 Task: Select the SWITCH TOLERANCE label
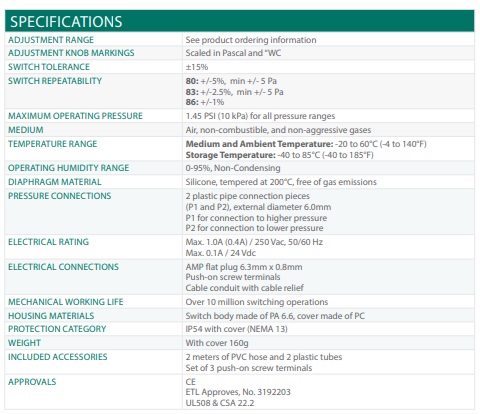click(x=49, y=67)
